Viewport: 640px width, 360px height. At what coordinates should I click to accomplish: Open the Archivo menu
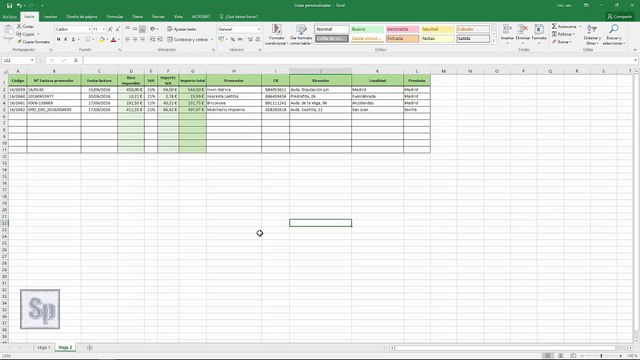[9, 17]
